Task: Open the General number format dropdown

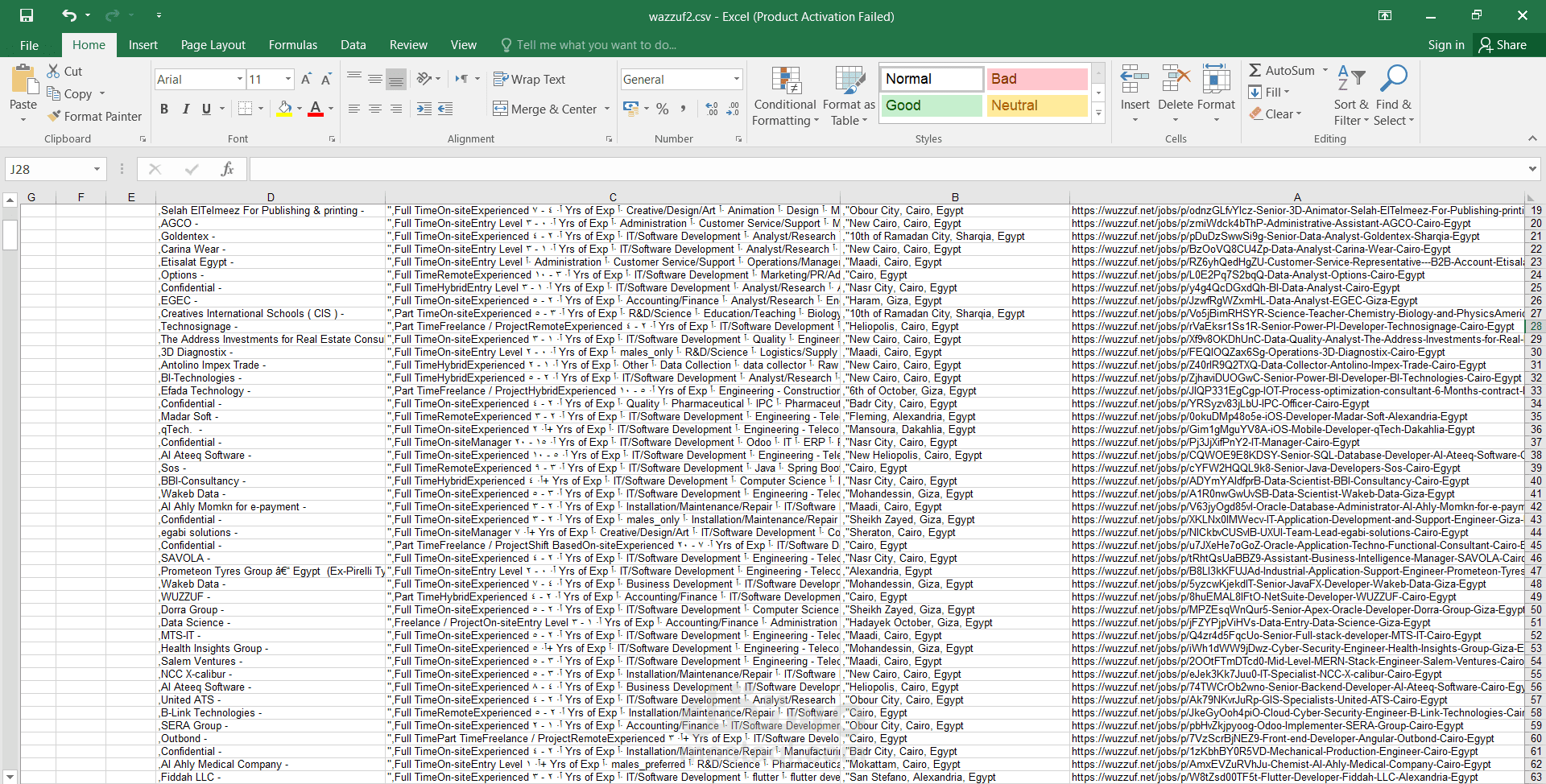Action: pos(737,79)
